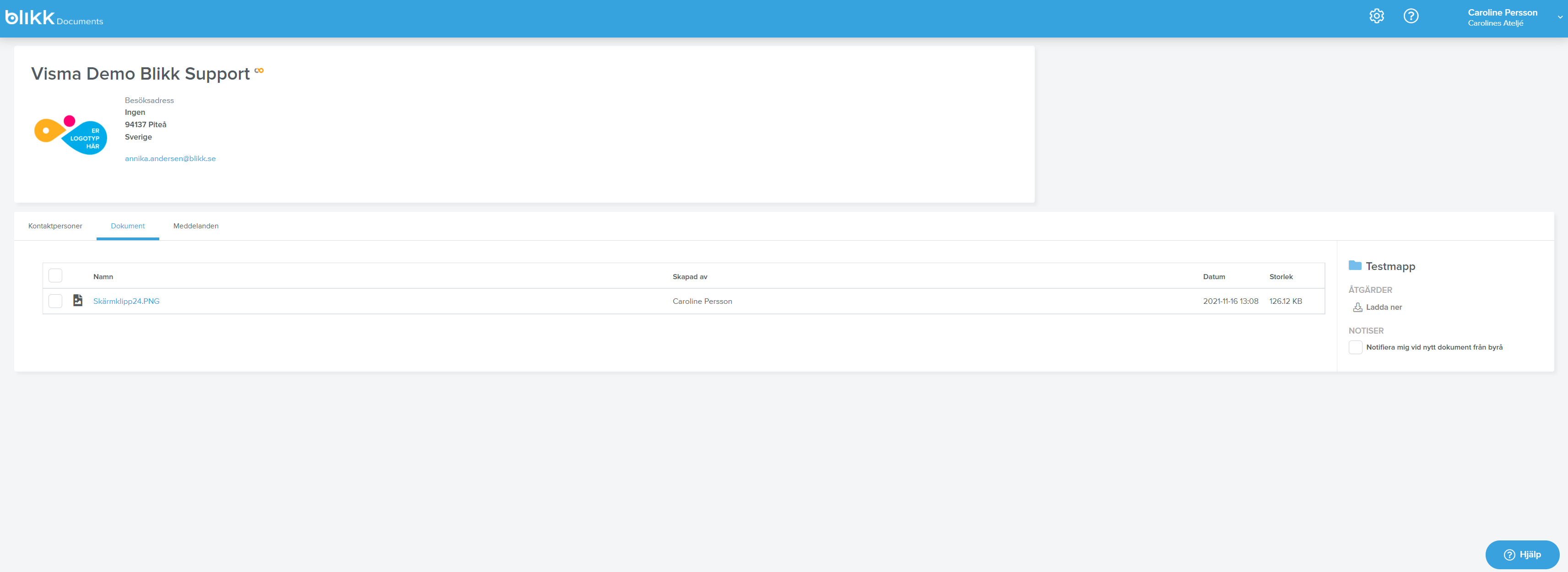Screen dimensions: 1568x572
Task: Open the Skärmklipp24.PNG file link
Action: coord(126,301)
